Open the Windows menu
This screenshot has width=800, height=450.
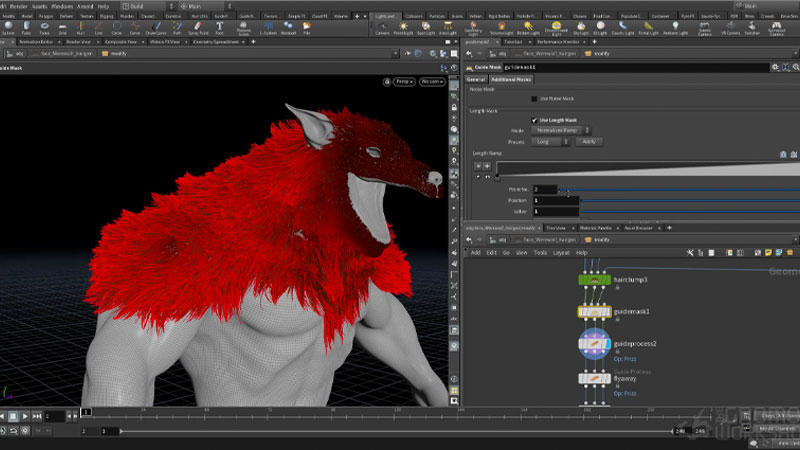click(x=62, y=7)
